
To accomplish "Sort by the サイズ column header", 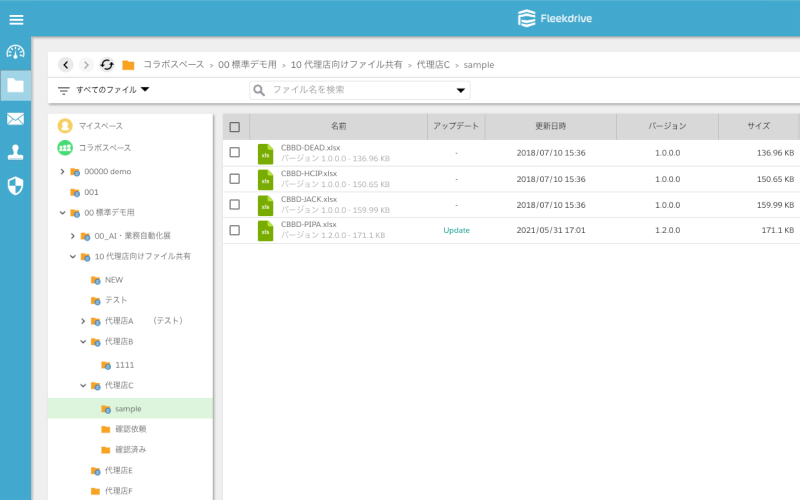I will 759,127.
